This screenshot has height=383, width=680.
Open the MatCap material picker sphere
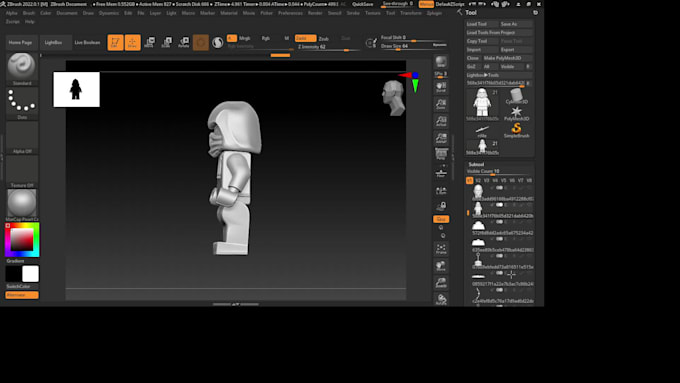point(22,203)
